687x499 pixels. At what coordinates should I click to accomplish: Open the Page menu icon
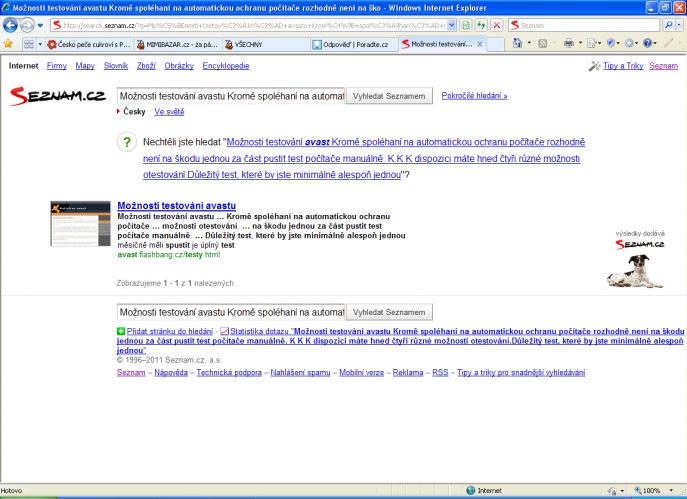point(592,43)
